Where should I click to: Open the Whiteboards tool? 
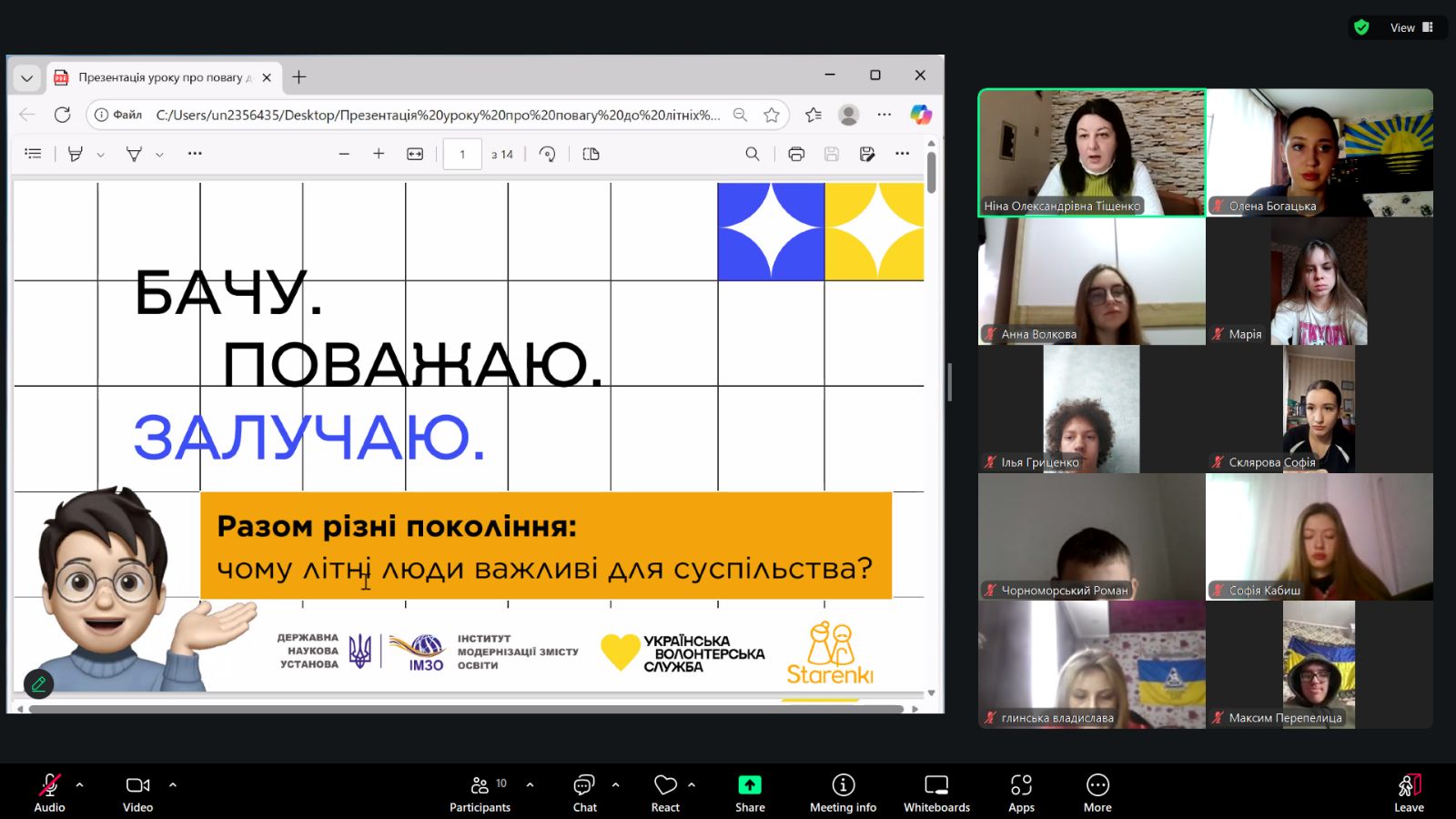[x=936, y=792]
